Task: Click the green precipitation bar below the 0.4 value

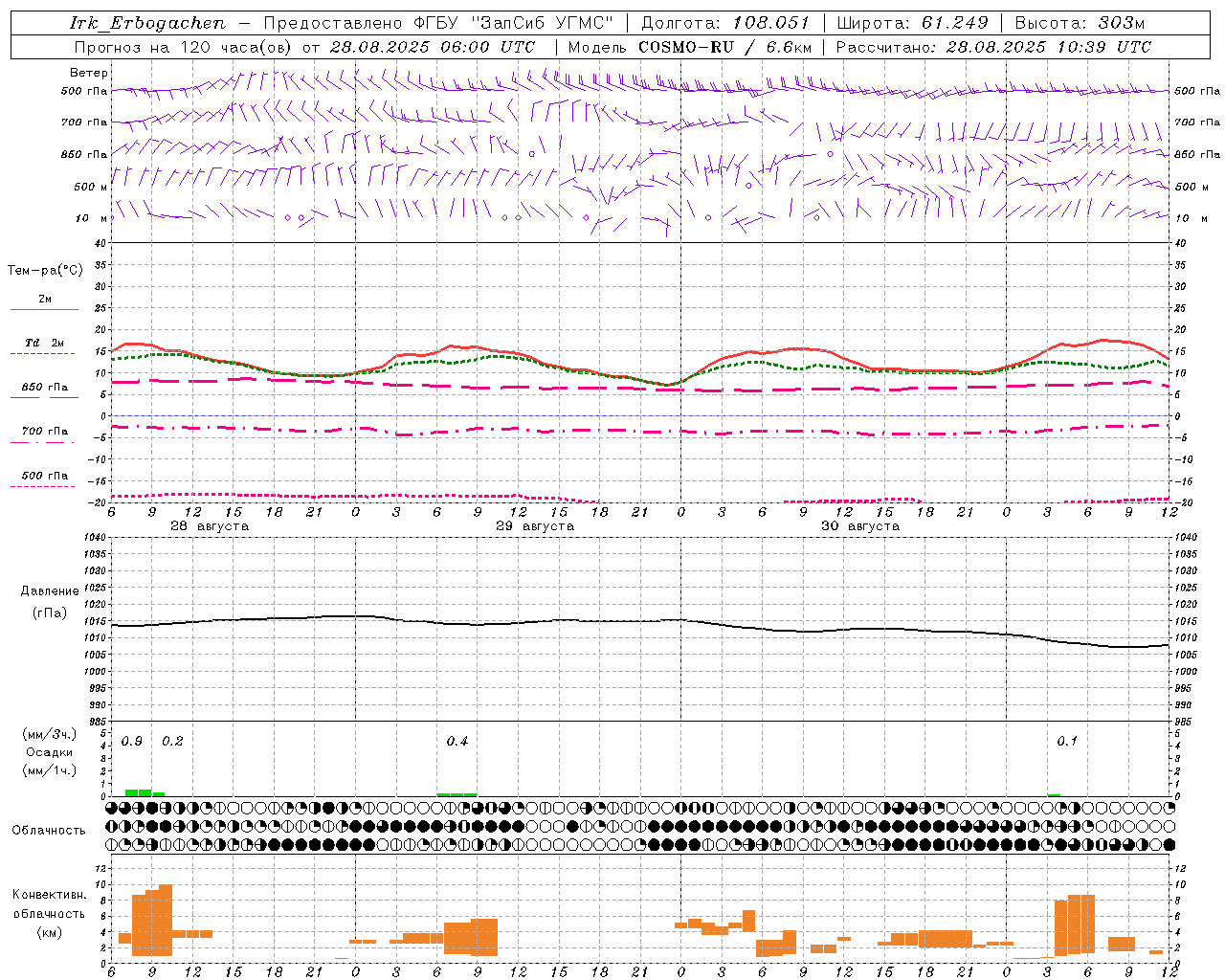Action: (457, 794)
